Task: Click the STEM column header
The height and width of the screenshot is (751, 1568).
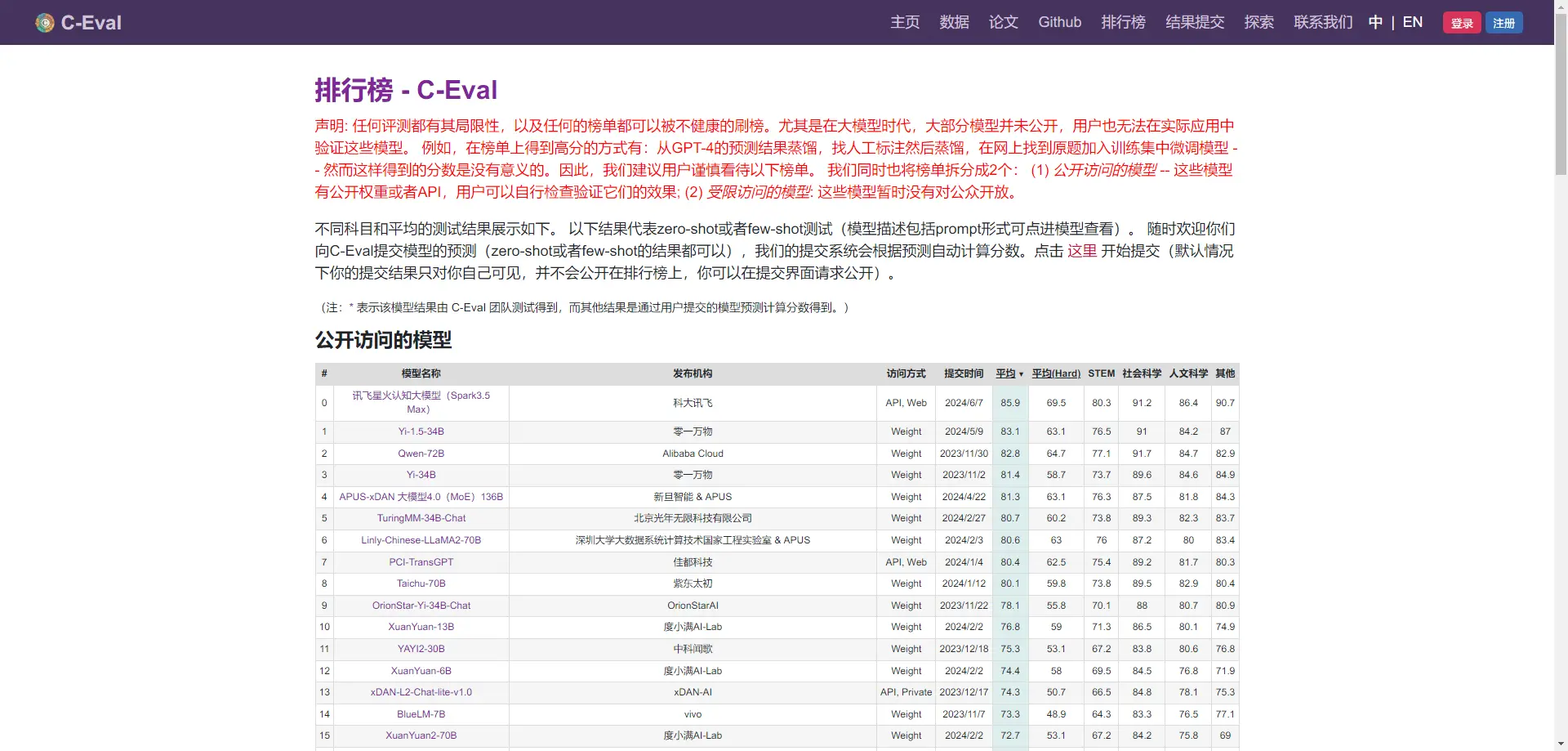Action: click(x=1101, y=373)
